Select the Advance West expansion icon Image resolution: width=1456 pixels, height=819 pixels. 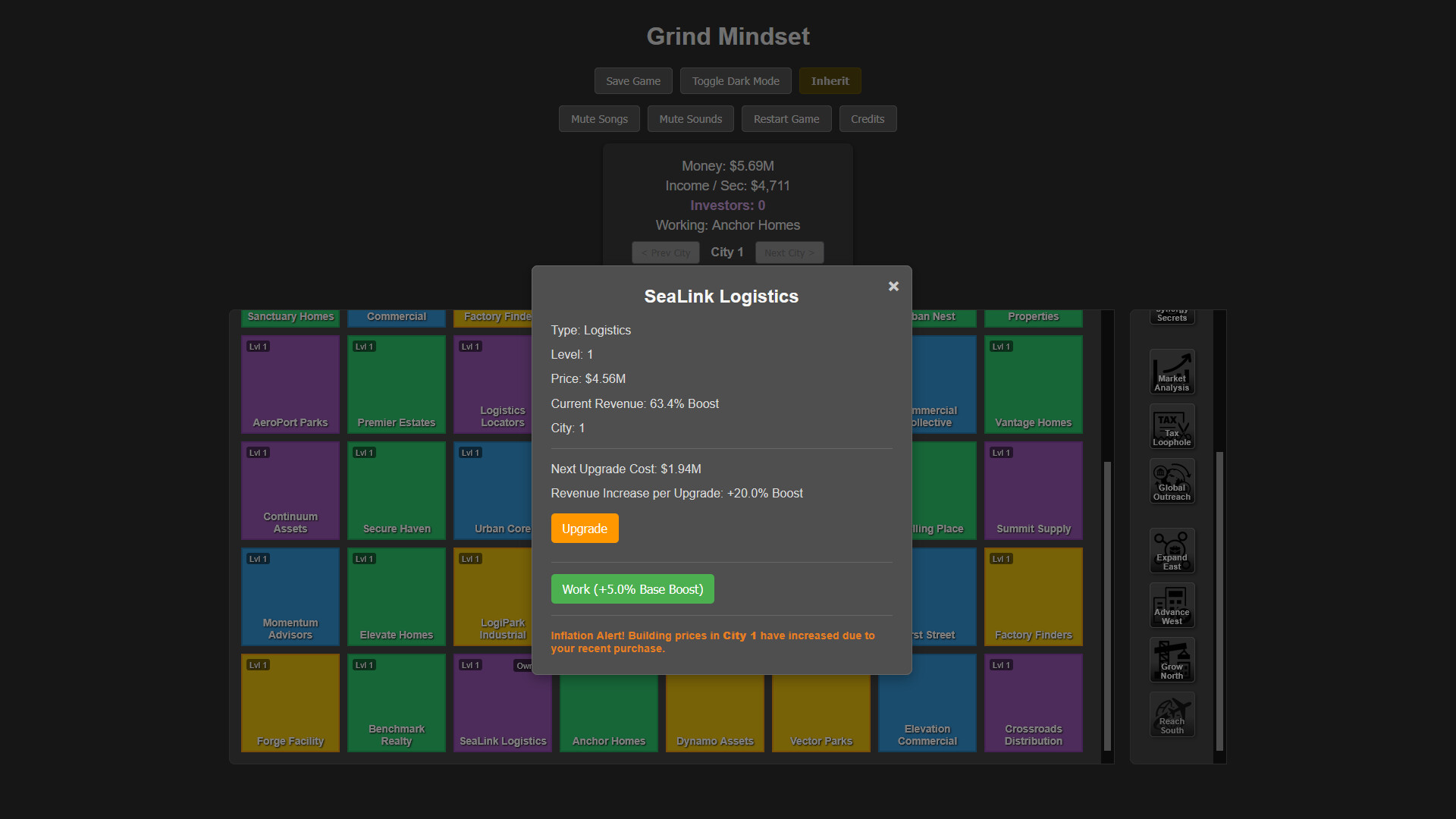coord(1172,605)
